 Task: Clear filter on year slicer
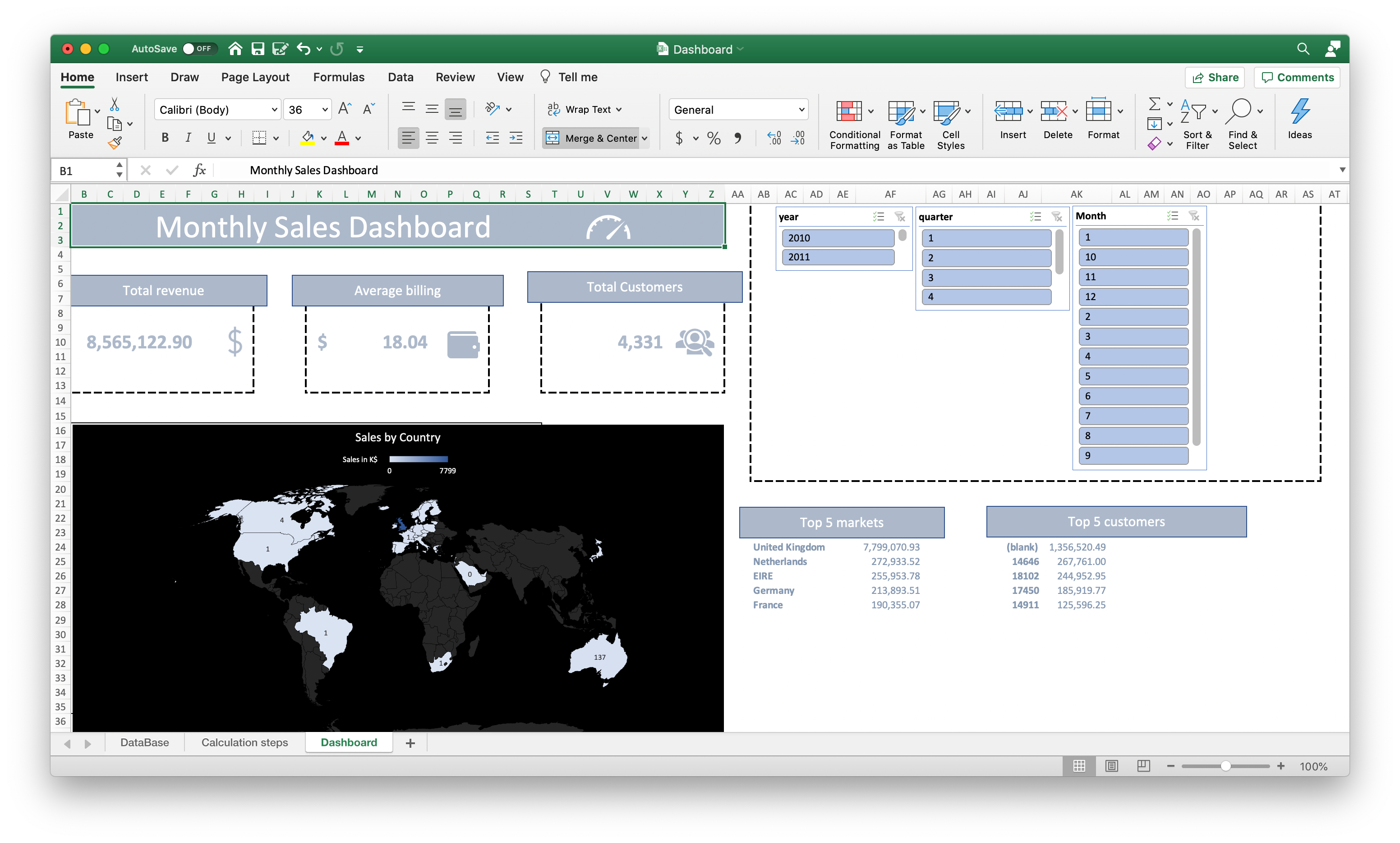tap(900, 217)
